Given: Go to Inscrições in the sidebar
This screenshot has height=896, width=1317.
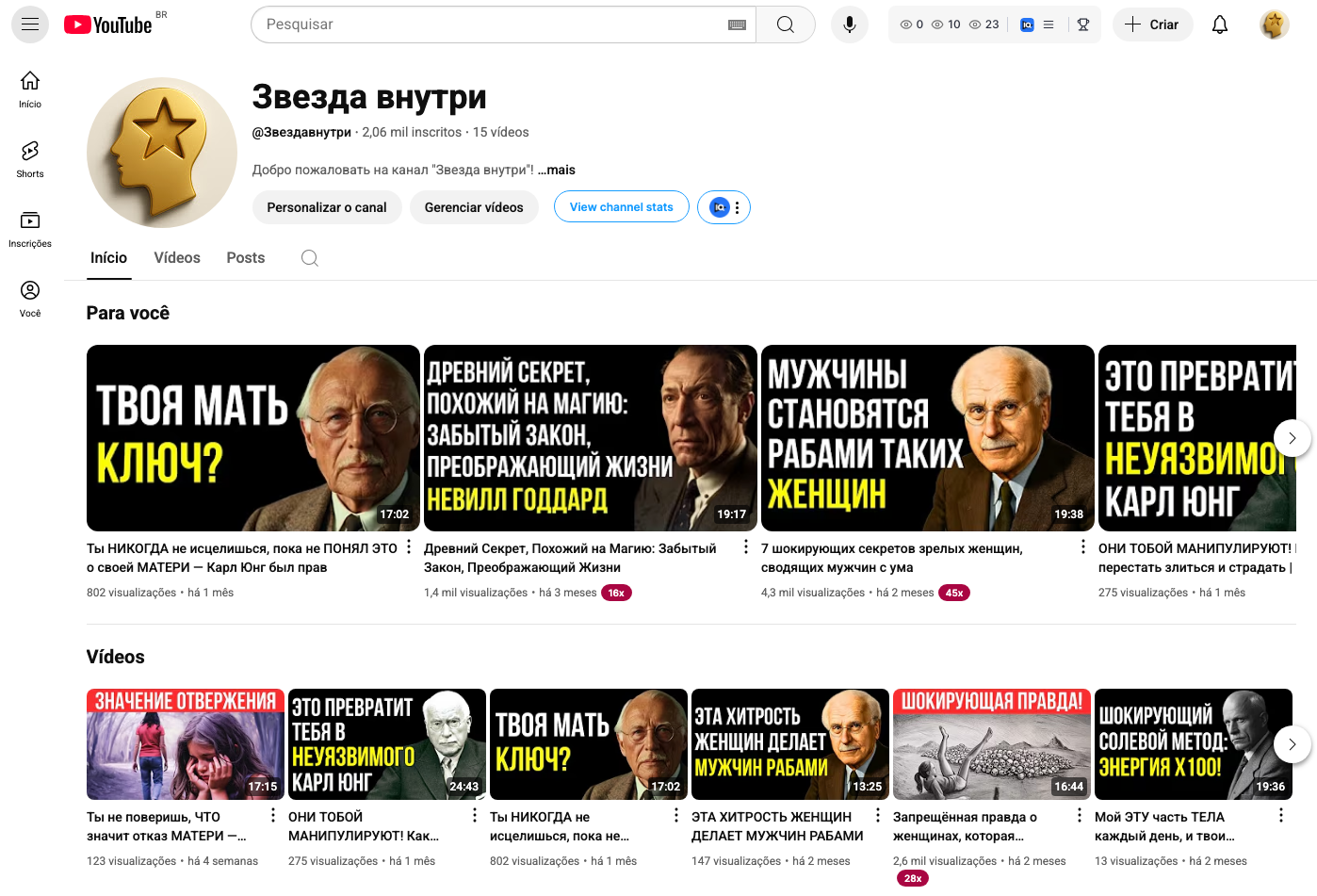Looking at the screenshot, I should coord(30,229).
